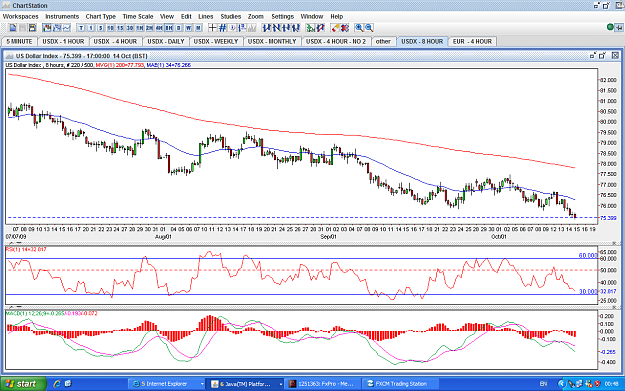Open the Window menu
This screenshot has width=625, height=391.
pos(312,16)
